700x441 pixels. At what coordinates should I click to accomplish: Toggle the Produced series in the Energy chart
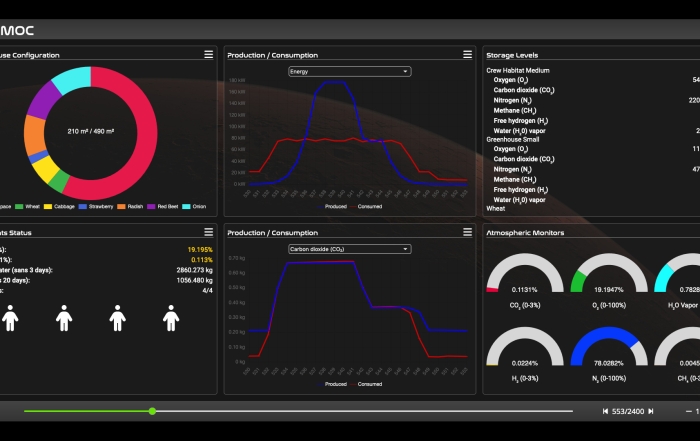pos(334,206)
